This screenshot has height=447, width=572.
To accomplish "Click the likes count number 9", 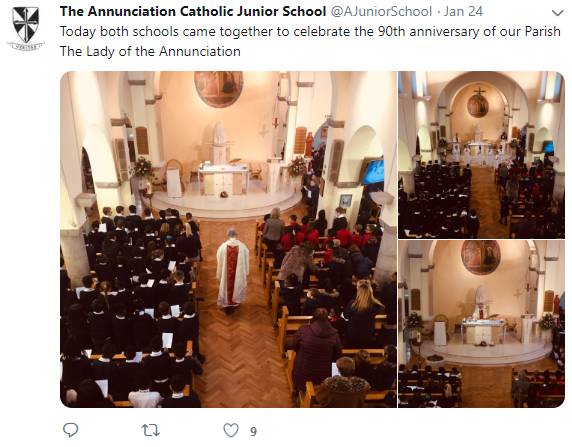I will (x=254, y=432).
